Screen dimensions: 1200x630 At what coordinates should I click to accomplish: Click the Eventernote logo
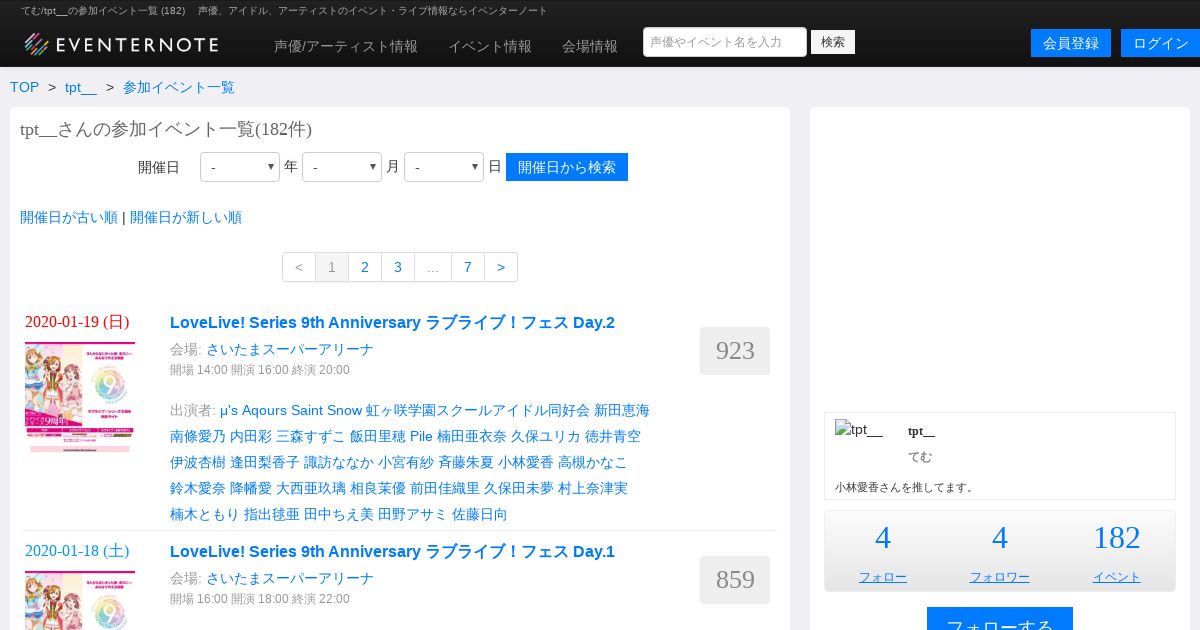click(121, 44)
